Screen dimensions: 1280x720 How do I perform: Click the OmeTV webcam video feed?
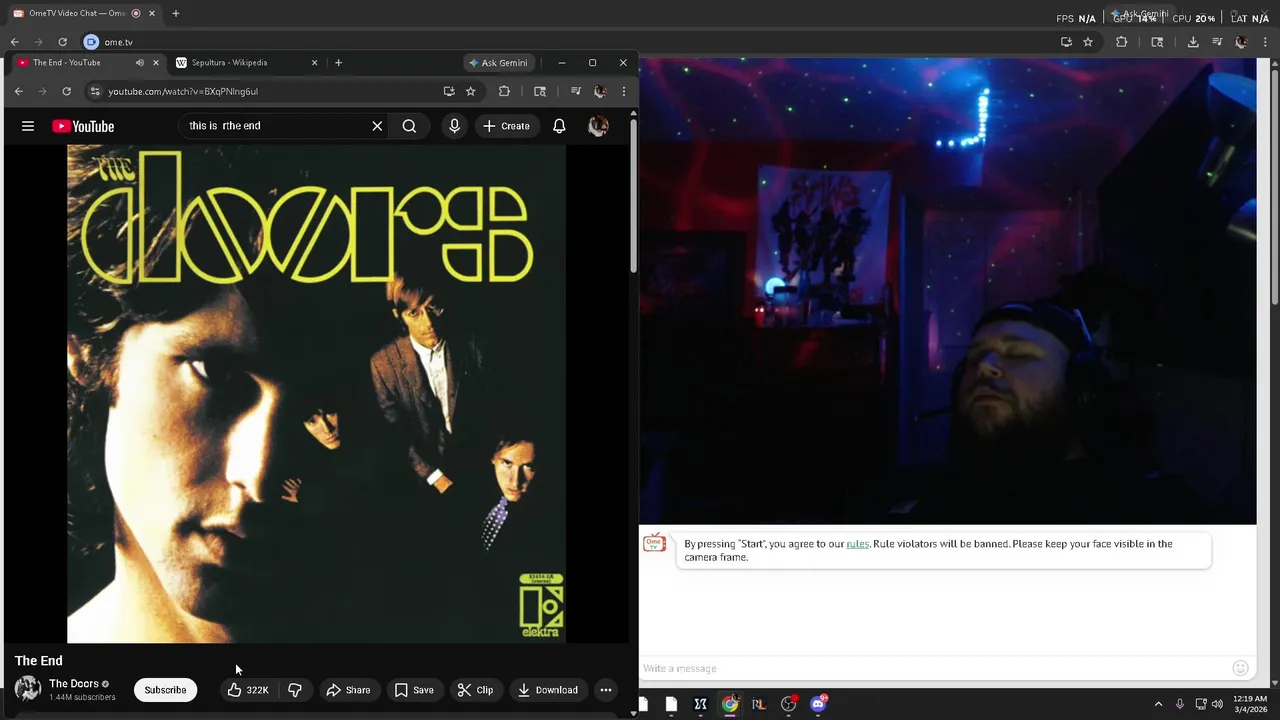(x=947, y=291)
